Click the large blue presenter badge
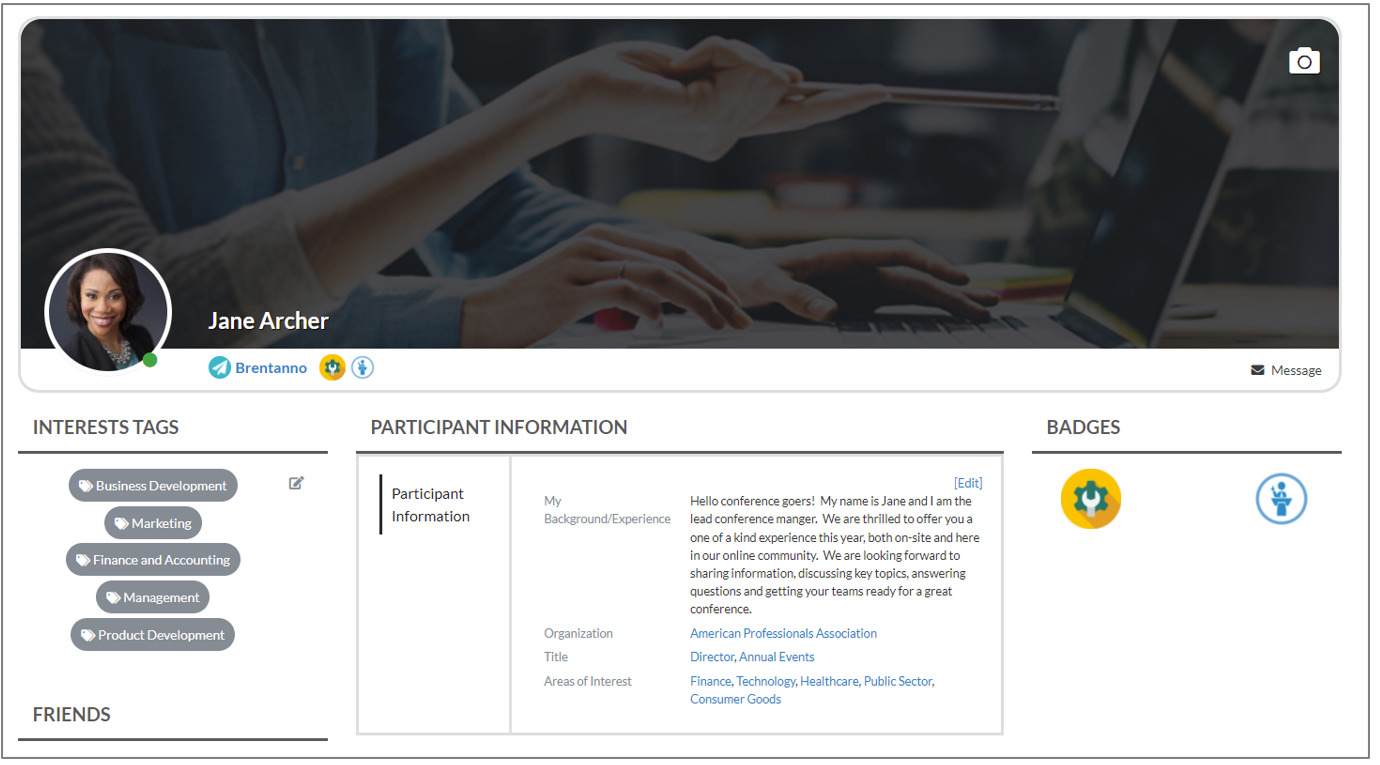The image size is (1380, 765). click(x=1281, y=499)
